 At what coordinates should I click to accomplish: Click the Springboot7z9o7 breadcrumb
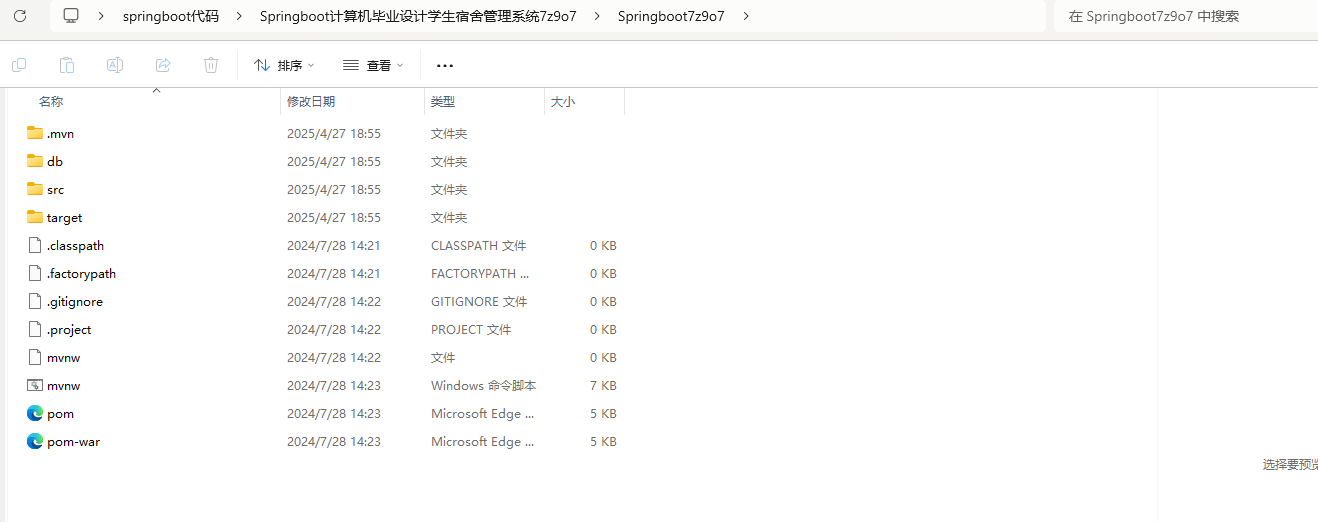click(x=671, y=16)
